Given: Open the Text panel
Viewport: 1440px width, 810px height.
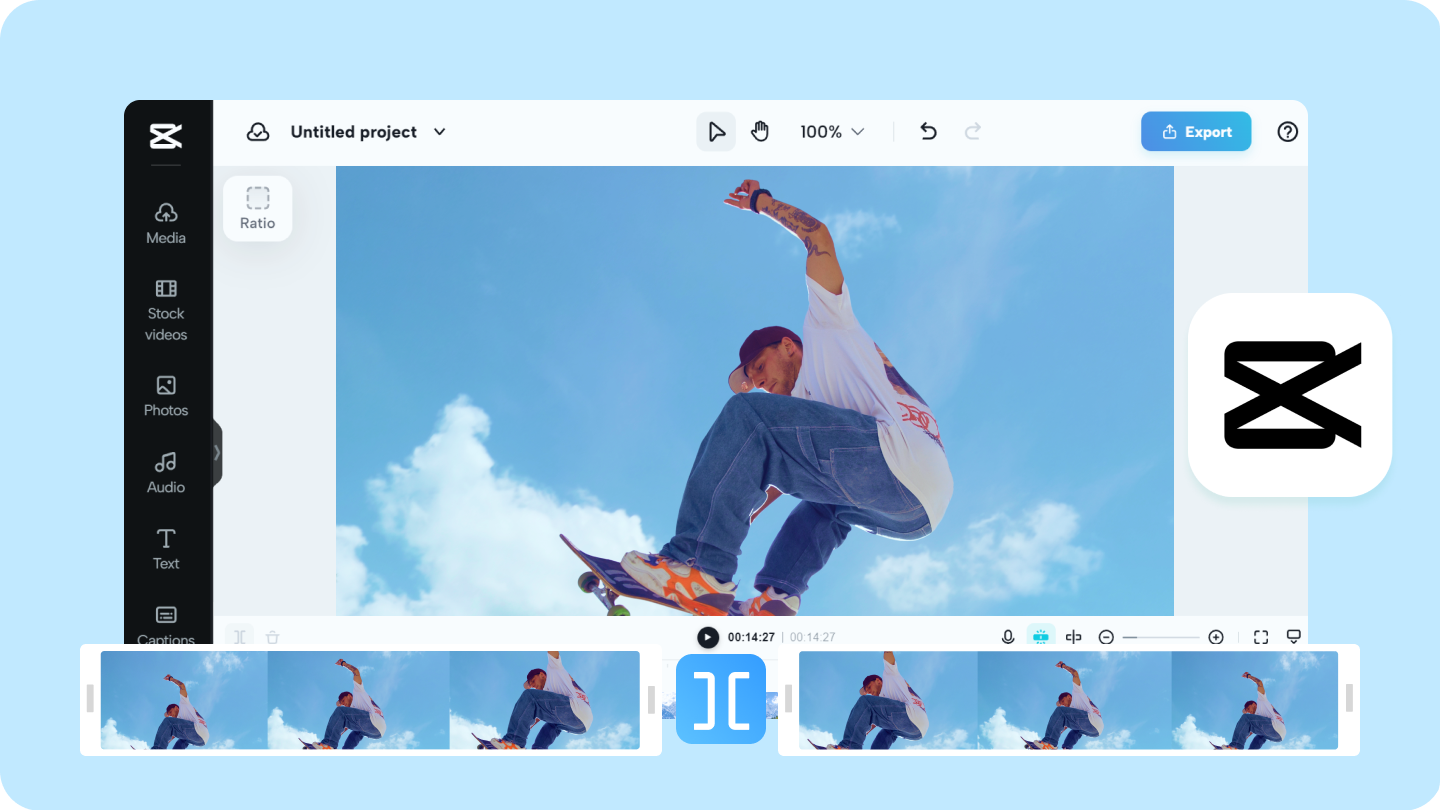Looking at the screenshot, I should [166, 549].
